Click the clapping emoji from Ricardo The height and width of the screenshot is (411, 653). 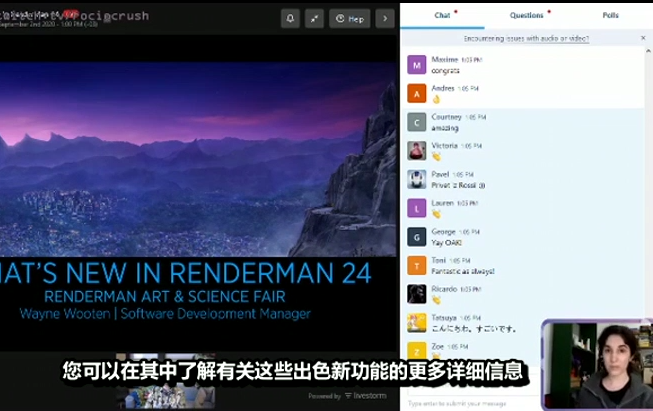436,300
